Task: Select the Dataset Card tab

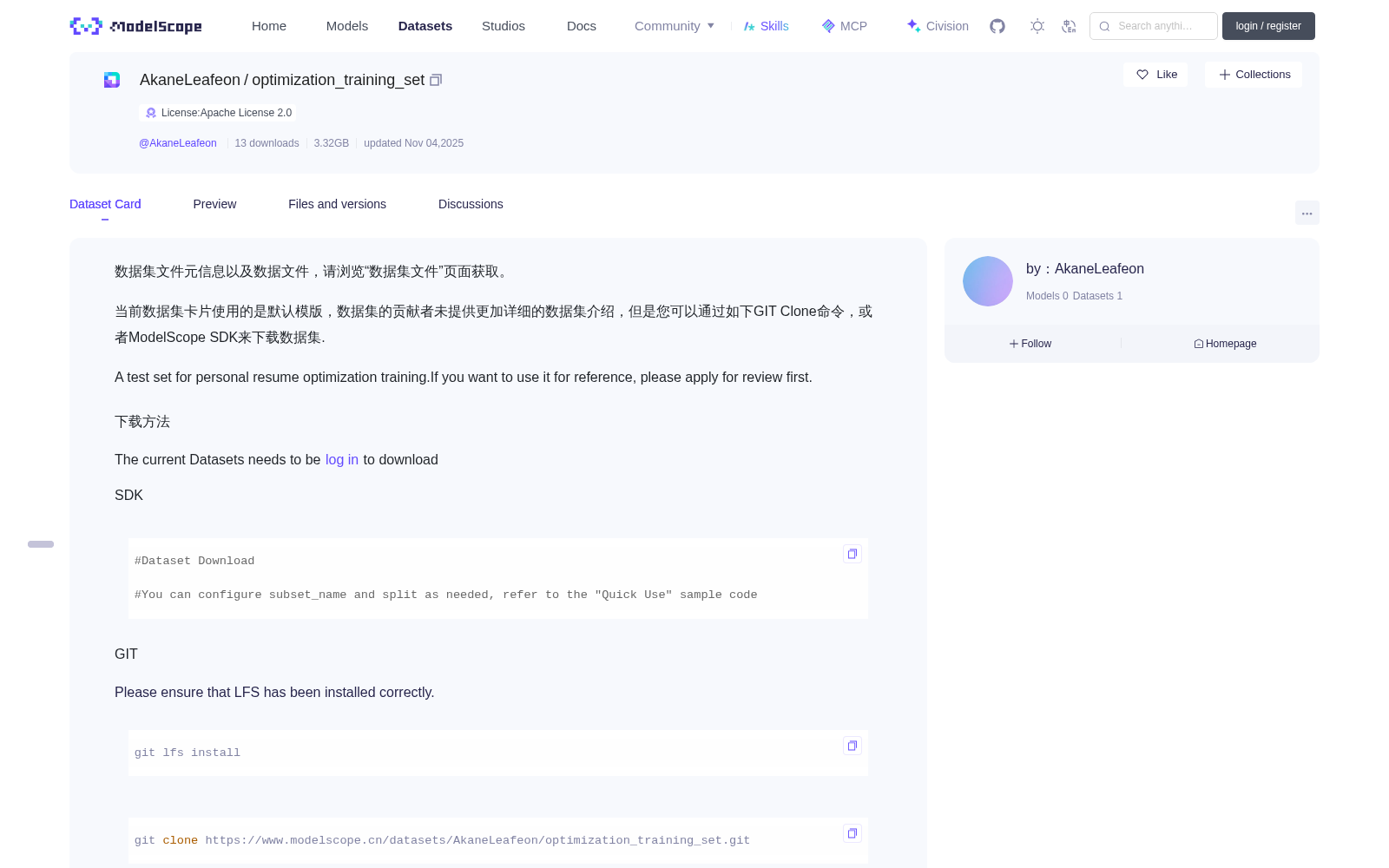Action: click(x=105, y=204)
